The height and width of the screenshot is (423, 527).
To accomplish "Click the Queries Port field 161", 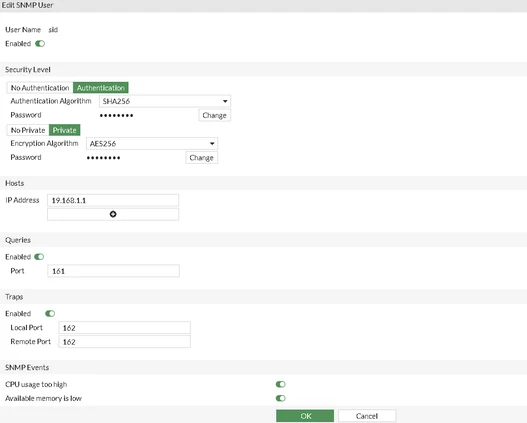I will 113,271.
